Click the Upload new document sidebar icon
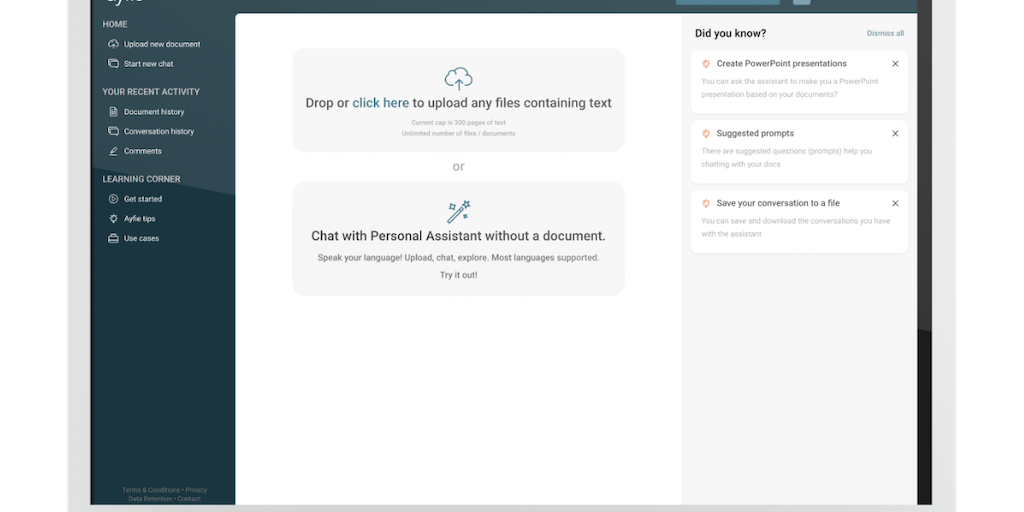Screen dimensions: 1024x512 click(x=114, y=44)
